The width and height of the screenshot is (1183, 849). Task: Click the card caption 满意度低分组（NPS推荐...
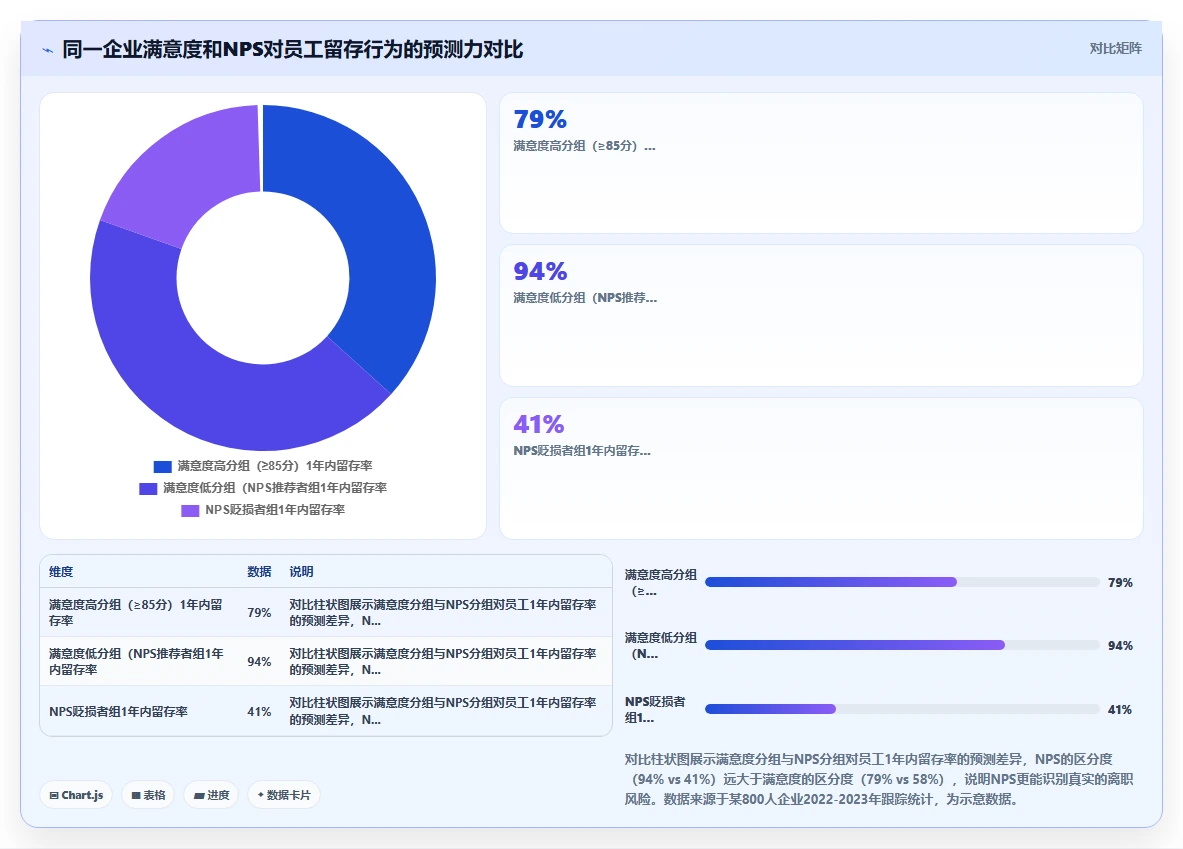click(x=585, y=297)
